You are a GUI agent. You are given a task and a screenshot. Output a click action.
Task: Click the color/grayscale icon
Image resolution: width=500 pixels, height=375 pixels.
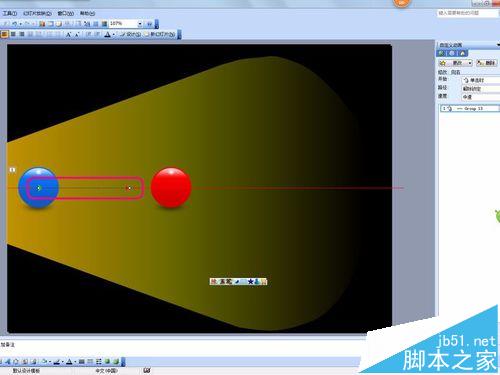(x=104, y=24)
